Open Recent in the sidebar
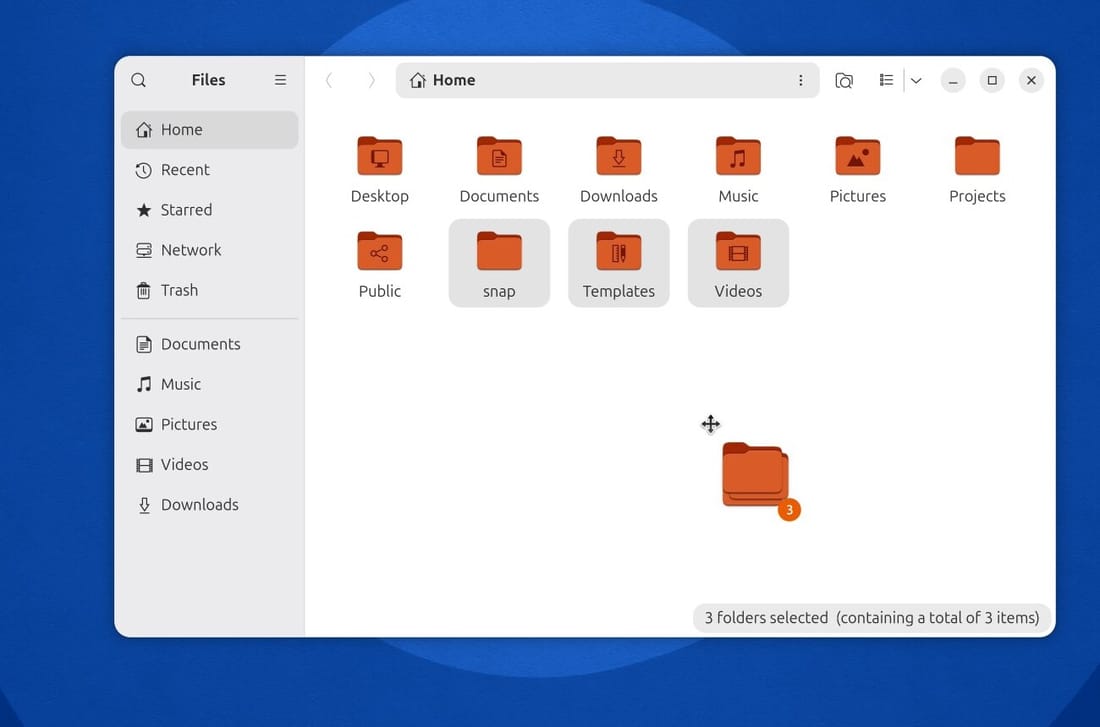This screenshot has width=1100, height=727. [209, 170]
